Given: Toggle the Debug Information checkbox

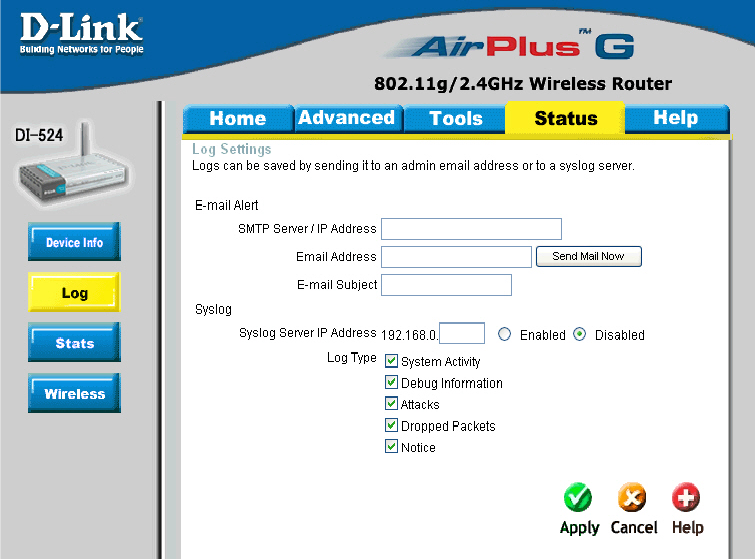Looking at the screenshot, I should 391,382.
